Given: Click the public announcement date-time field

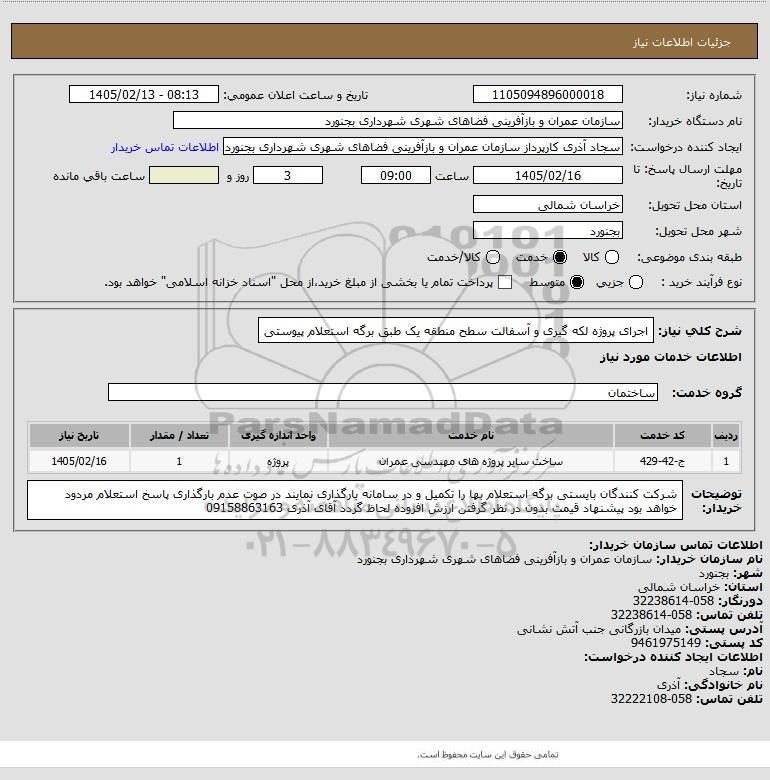Looking at the screenshot, I should coord(144,95).
